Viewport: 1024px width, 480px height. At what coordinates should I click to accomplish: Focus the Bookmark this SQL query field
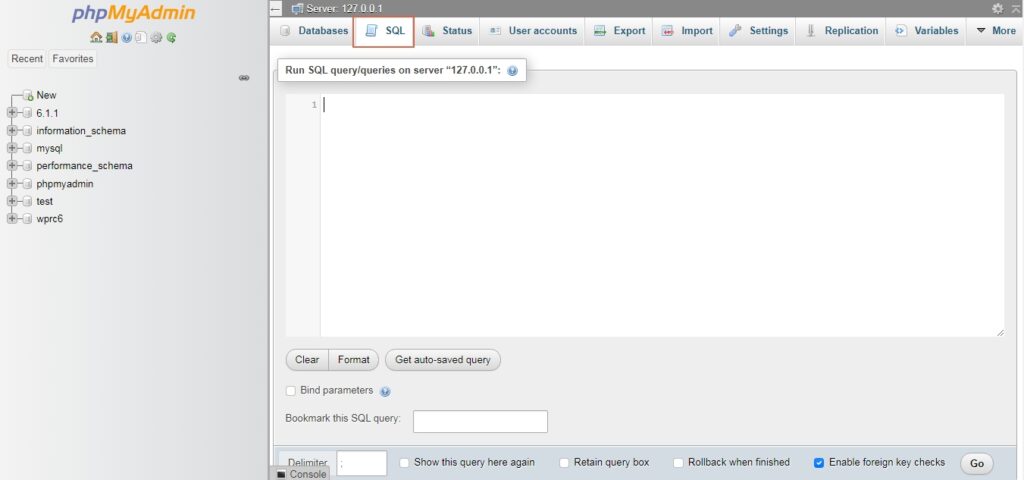click(x=481, y=421)
